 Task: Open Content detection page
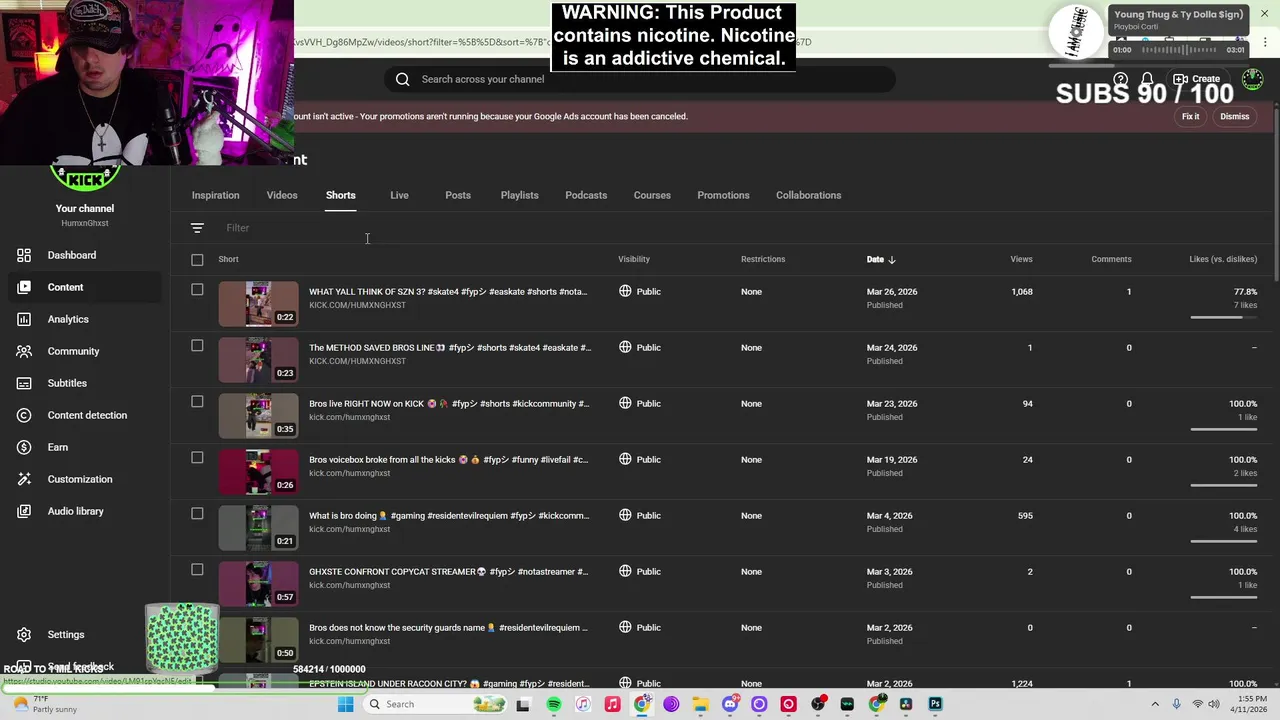click(87, 415)
